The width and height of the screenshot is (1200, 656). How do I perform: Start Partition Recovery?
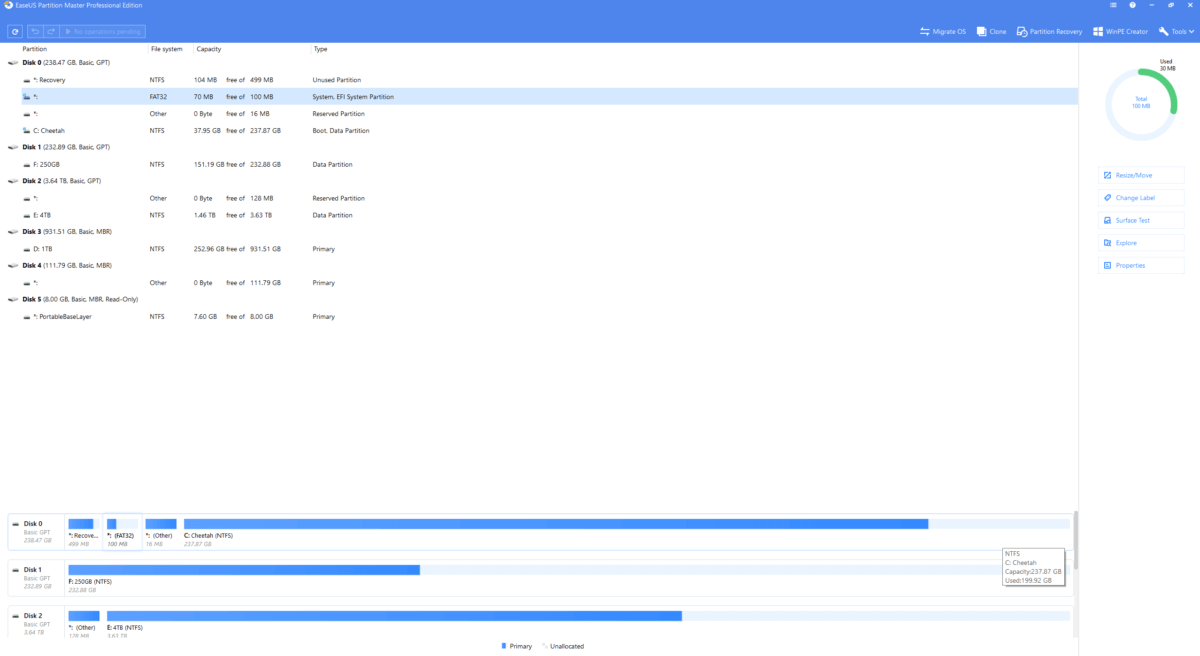(1049, 32)
